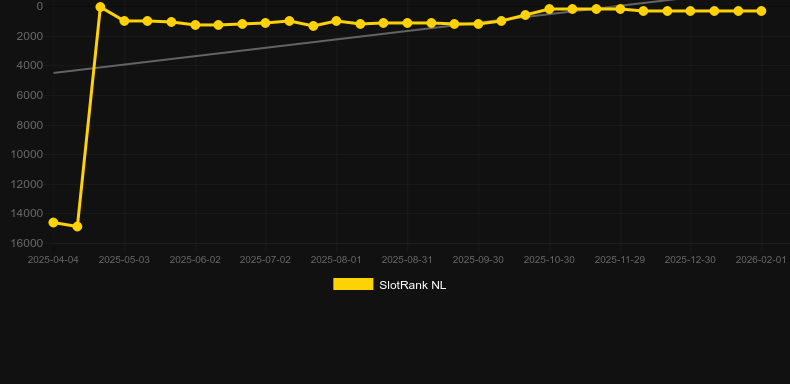Image resolution: width=790 pixels, height=384 pixels.
Task: Click the 2026-02-01 date axis label
Action: [761, 260]
